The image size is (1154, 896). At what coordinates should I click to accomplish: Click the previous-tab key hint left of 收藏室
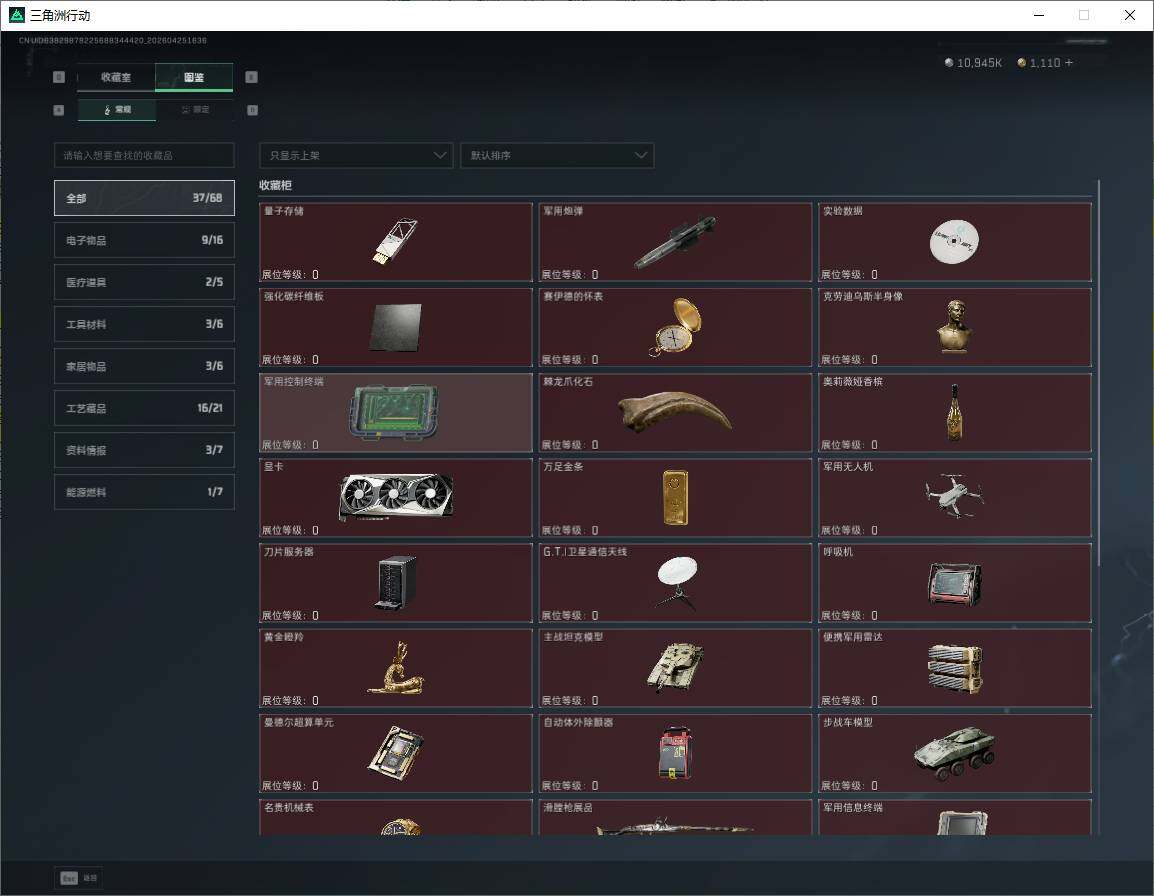point(59,77)
